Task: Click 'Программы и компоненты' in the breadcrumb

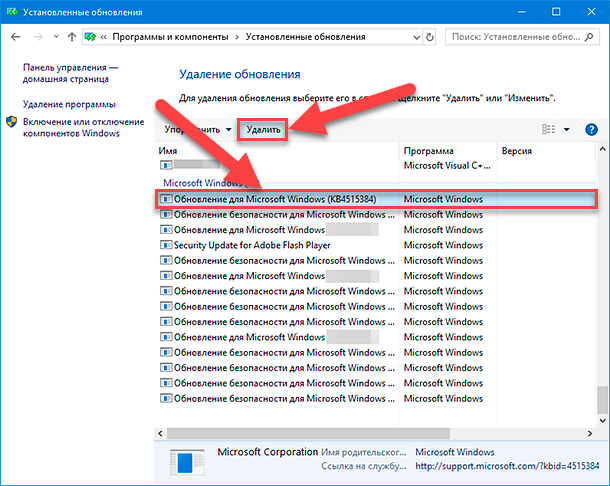Action: click(x=170, y=37)
